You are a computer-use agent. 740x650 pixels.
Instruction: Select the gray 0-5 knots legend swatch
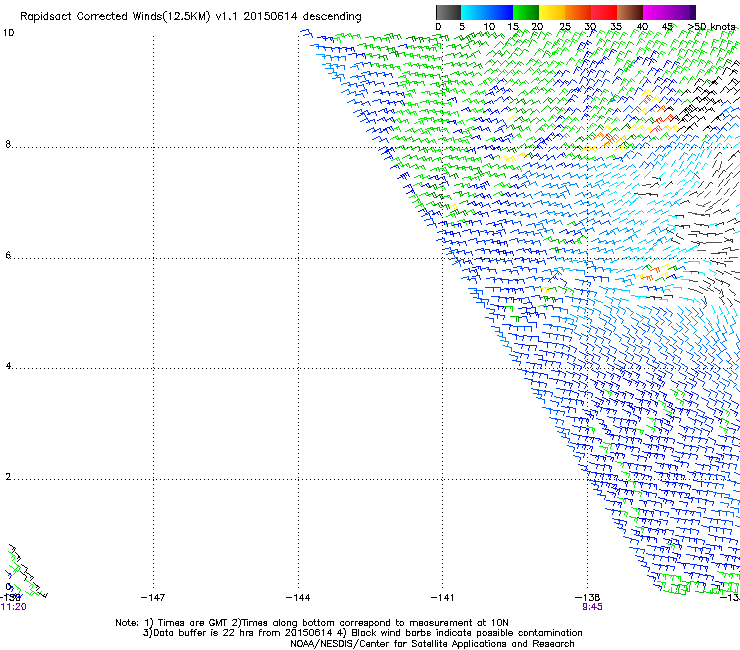pyautogui.click(x=448, y=12)
